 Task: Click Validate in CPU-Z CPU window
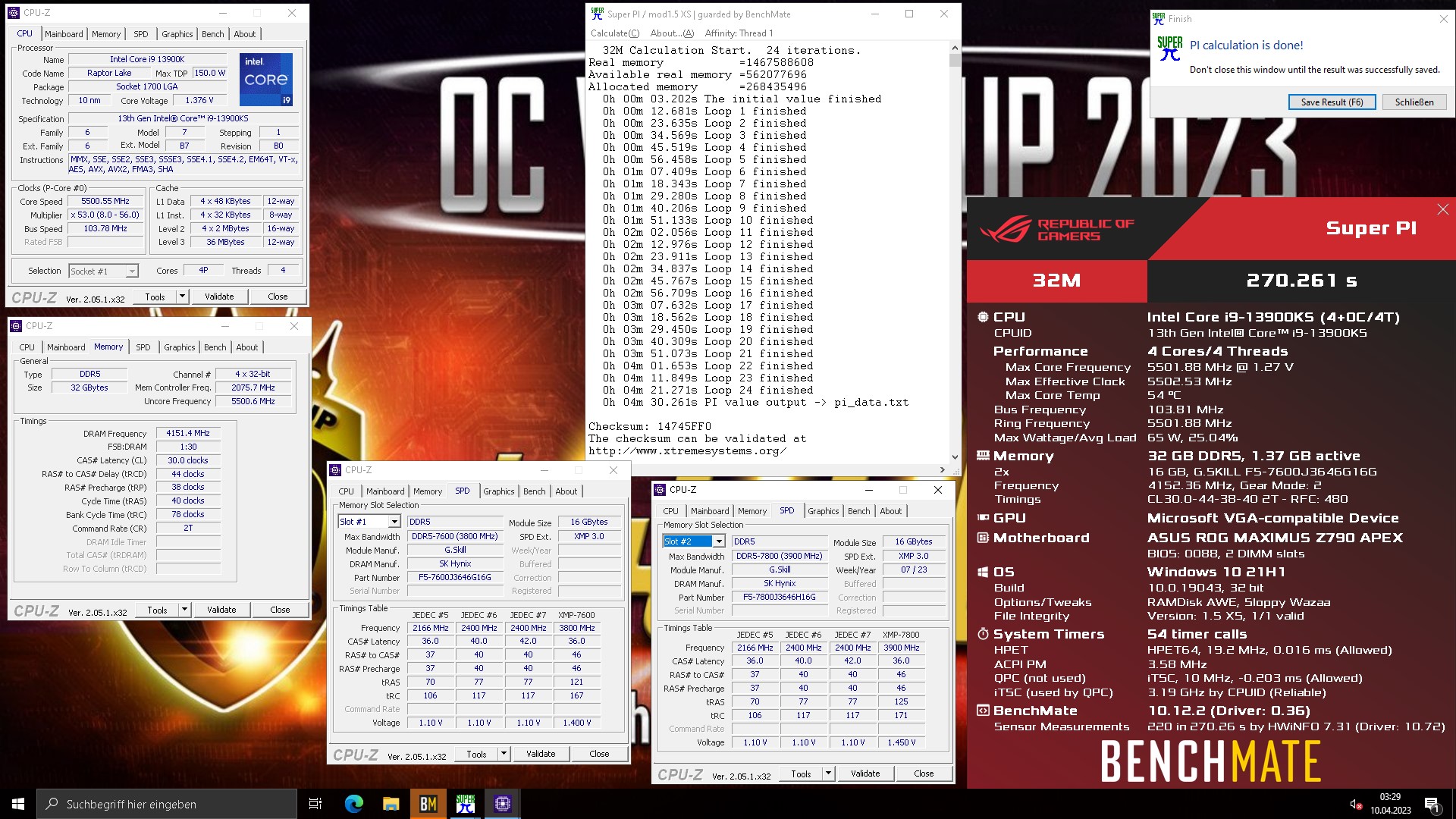point(219,297)
